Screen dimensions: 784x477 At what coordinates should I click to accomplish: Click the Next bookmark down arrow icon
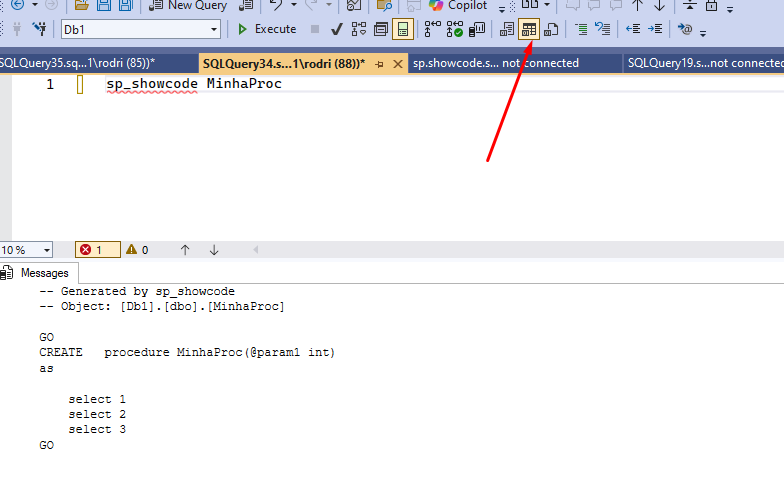[x=660, y=5]
